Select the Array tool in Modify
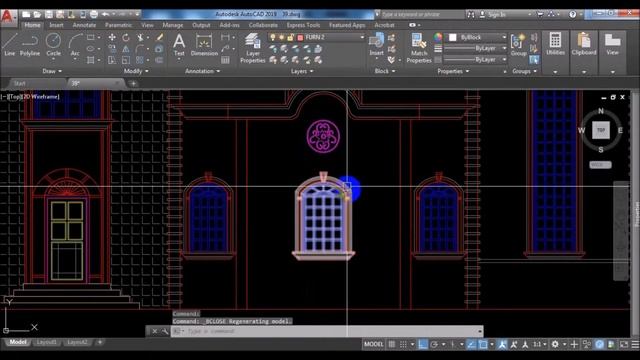Screen dimensions: 640x360 (x=140, y=60)
